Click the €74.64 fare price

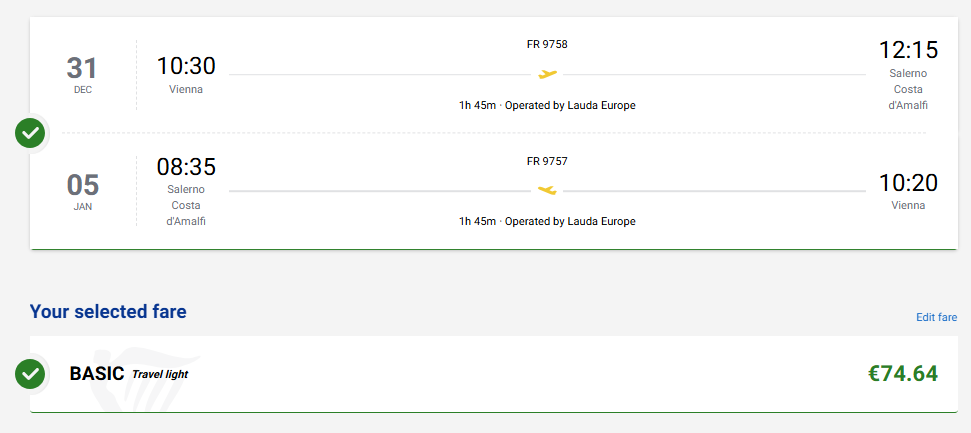pyautogui.click(x=902, y=374)
